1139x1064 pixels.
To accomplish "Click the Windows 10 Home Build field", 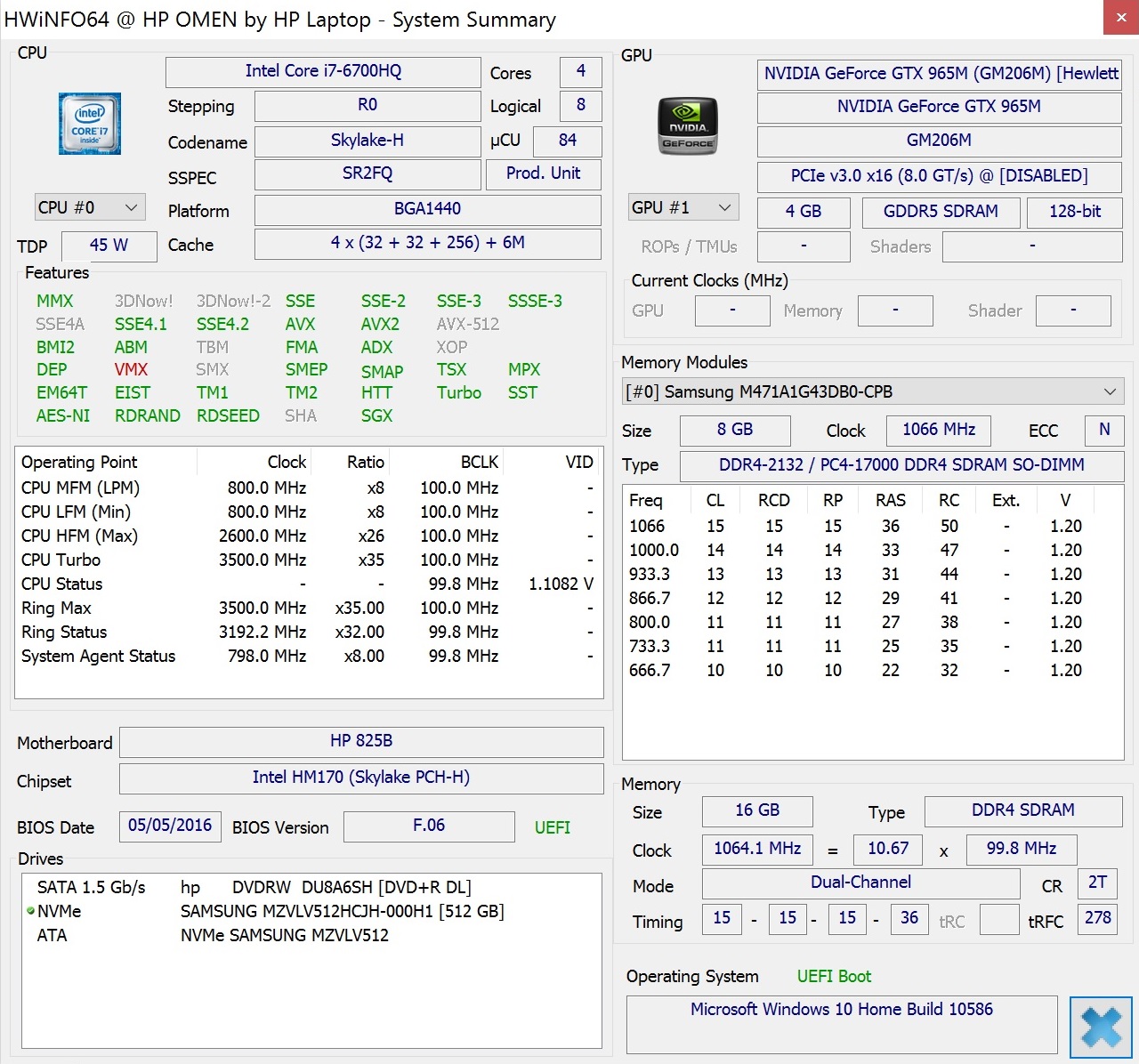I will pyautogui.click(x=842, y=1025).
